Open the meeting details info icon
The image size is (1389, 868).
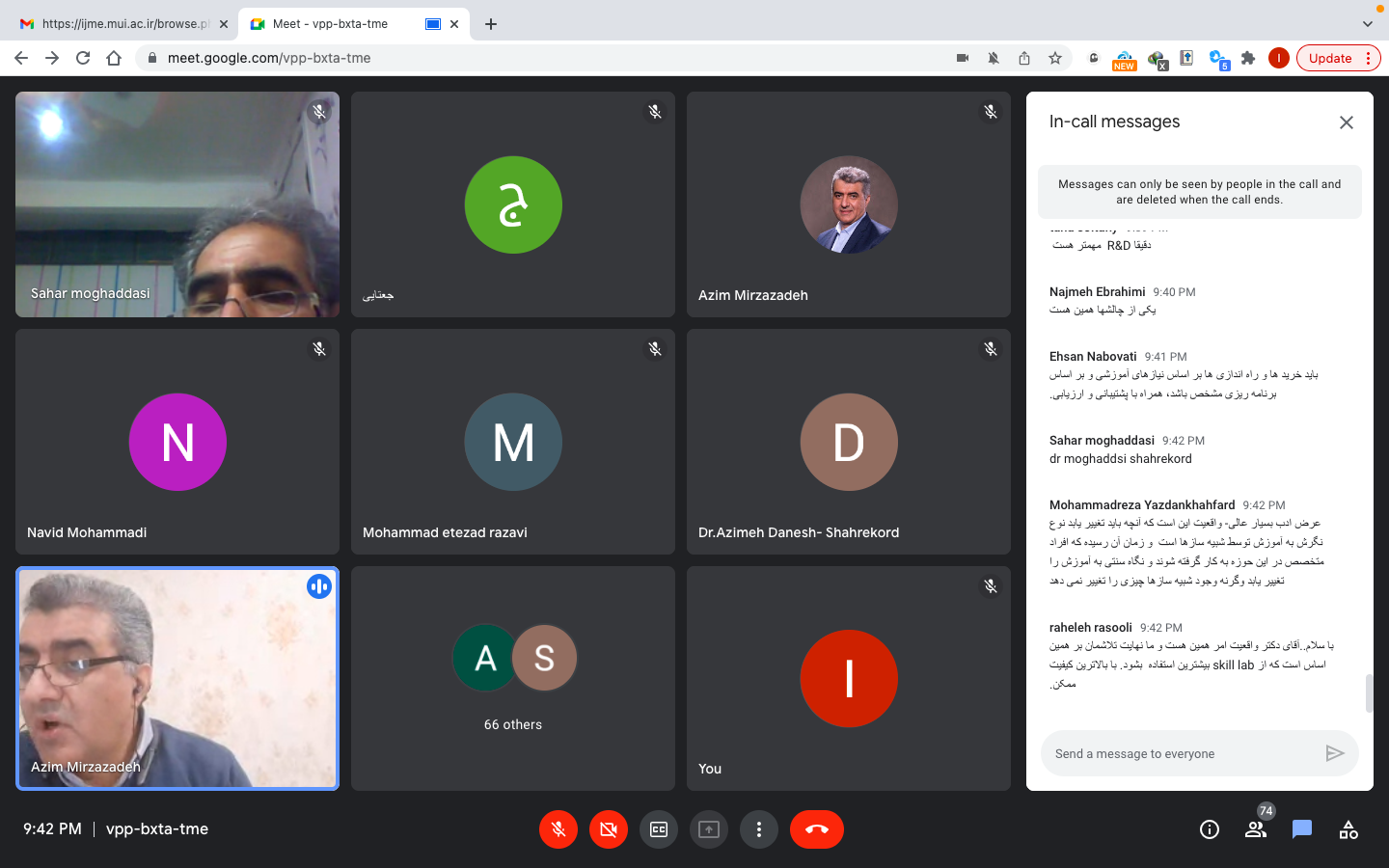tap(1209, 829)
